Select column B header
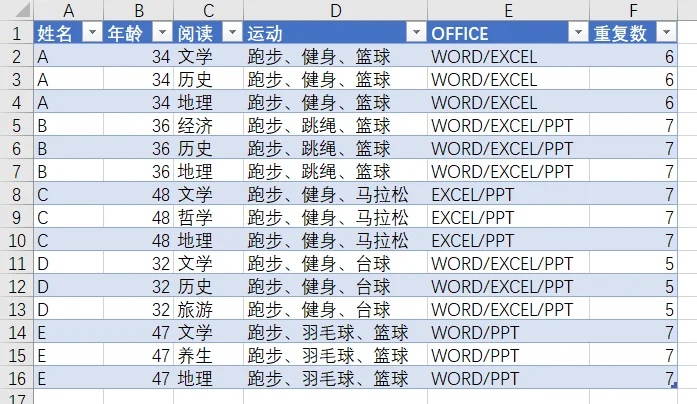Image resolution: width=697 pixels, height=404 pixels. [139, 10]
